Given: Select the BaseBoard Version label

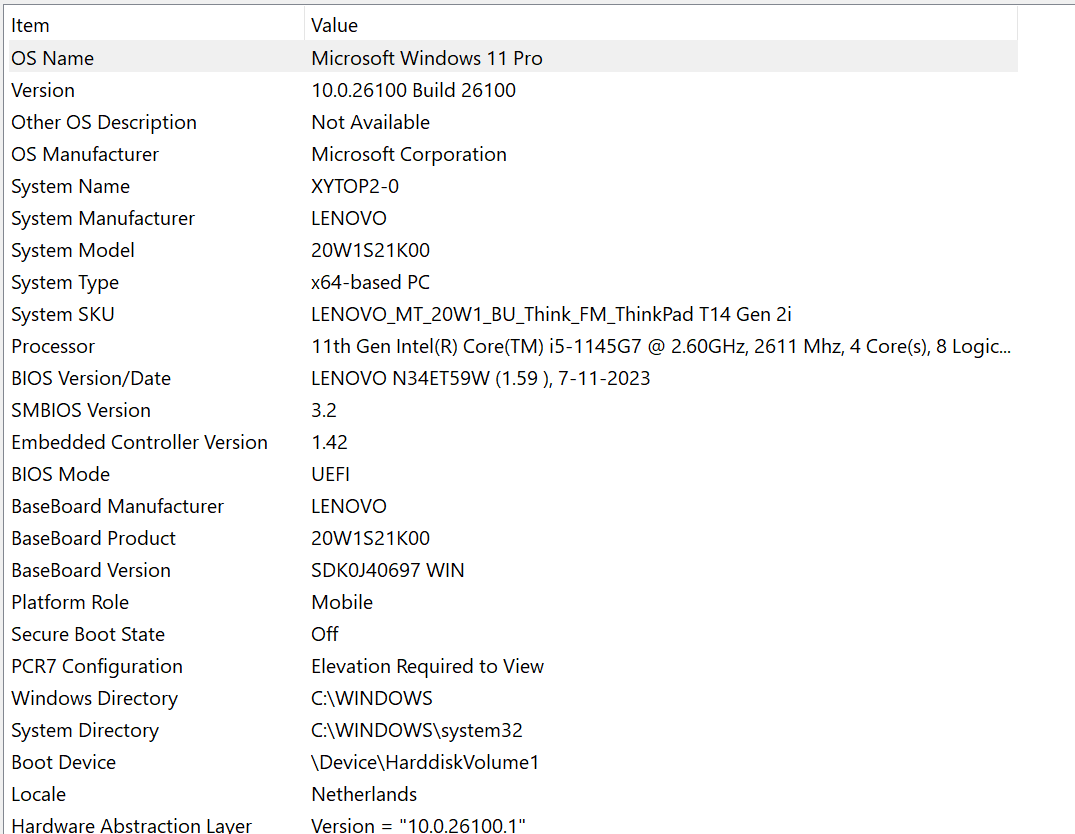Looking at the screenshot, I should tap(91, 571).
